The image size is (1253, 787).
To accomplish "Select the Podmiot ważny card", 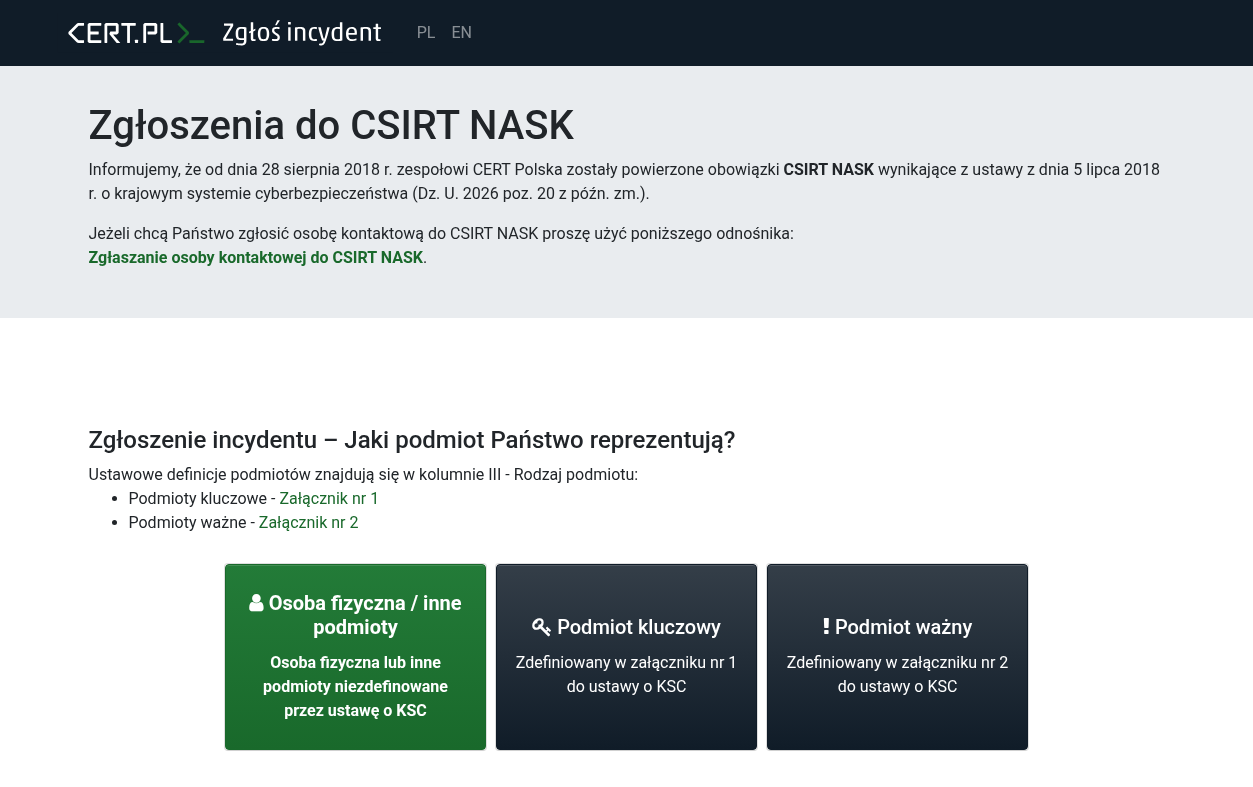I will click(897, 657).
